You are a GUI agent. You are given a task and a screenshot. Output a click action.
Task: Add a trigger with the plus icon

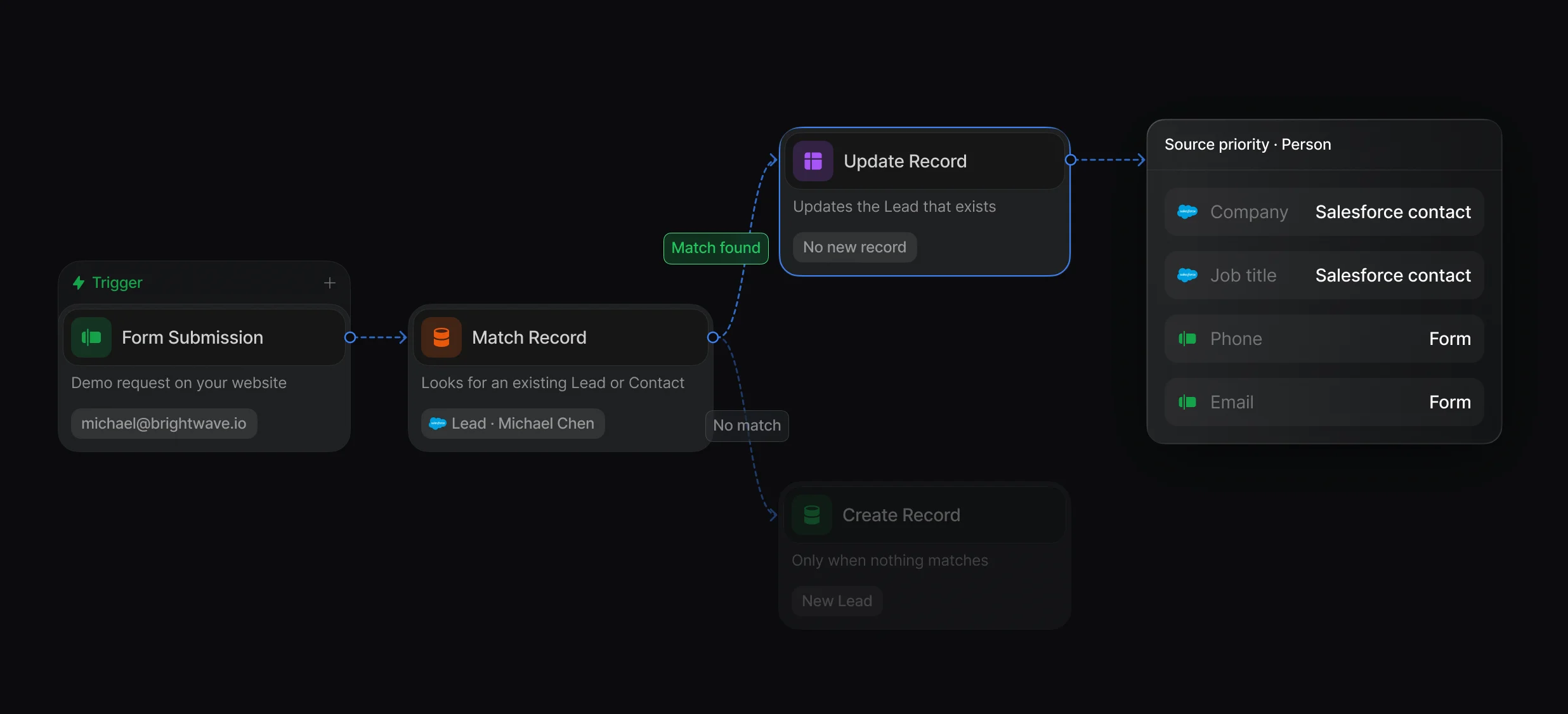pyautogui.click(x=329, y=283)
